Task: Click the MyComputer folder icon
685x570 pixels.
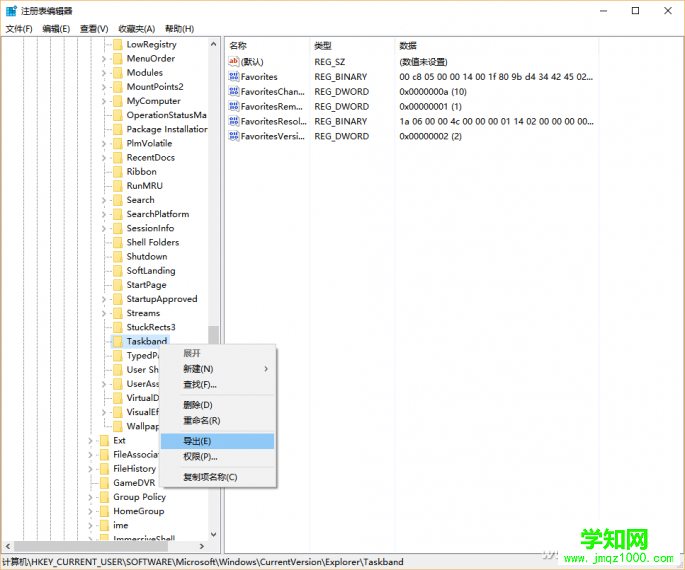Action: pyautogui.click(x=118, y=101)
